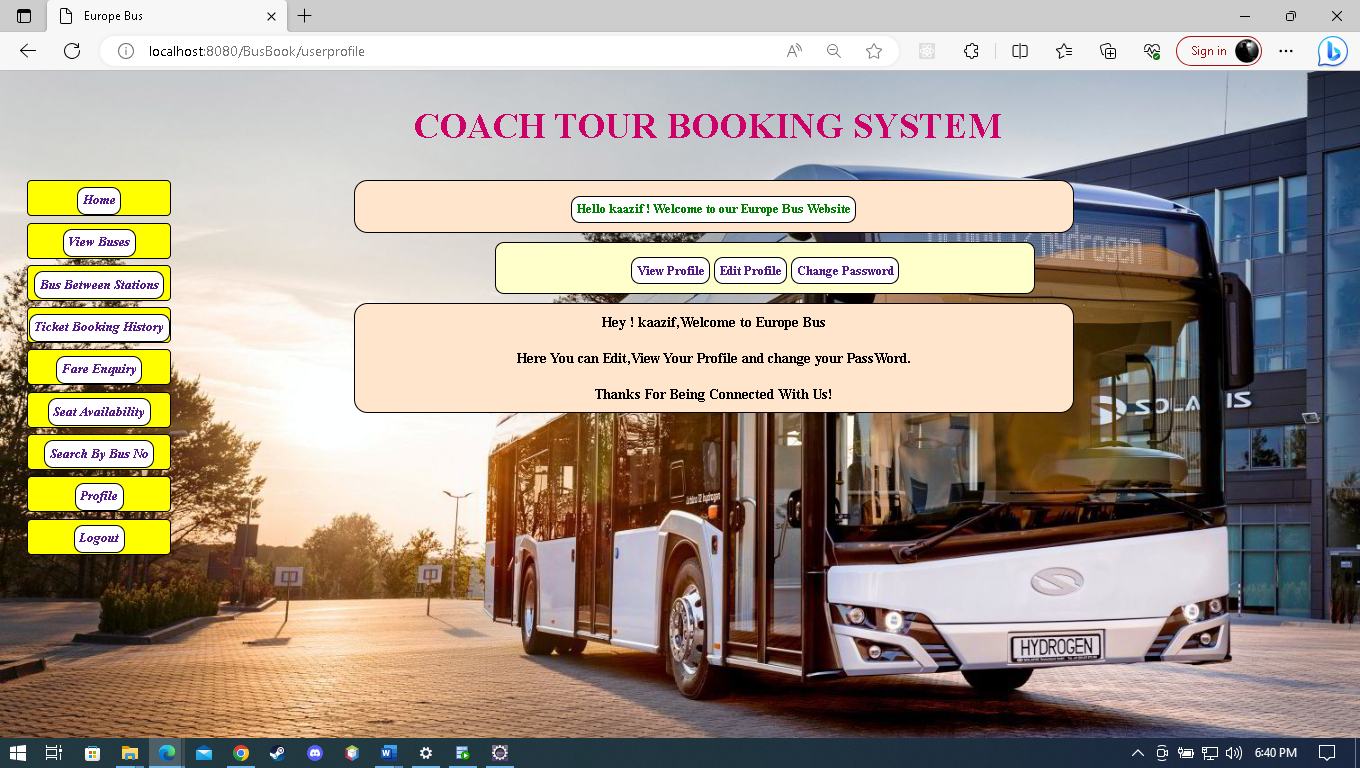
Task: Click the Logout button
Action: pyautogui.click(x=99, y=538)
